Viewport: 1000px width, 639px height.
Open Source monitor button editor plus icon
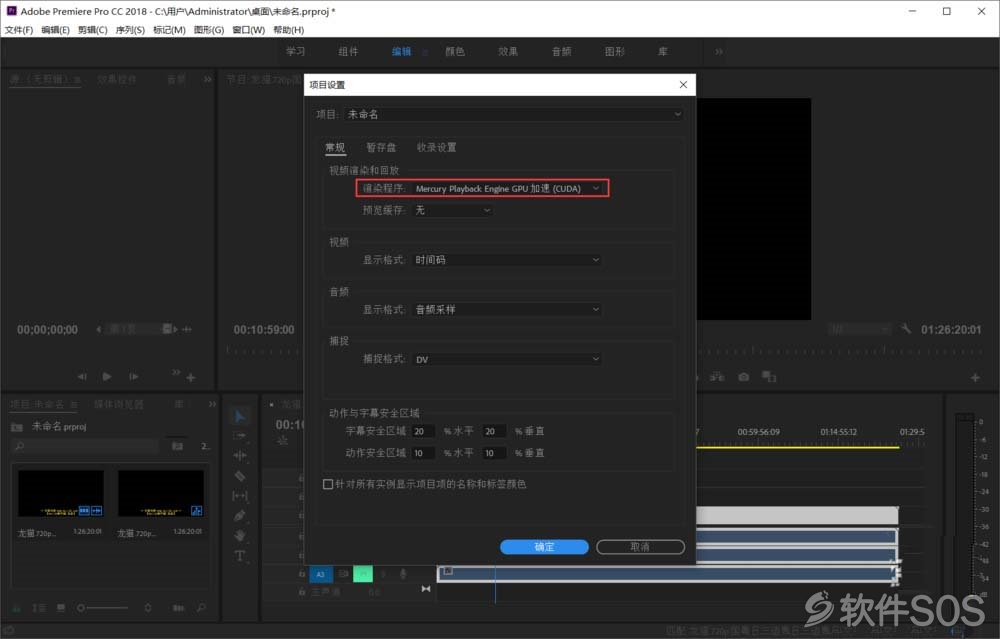[191, 378]
